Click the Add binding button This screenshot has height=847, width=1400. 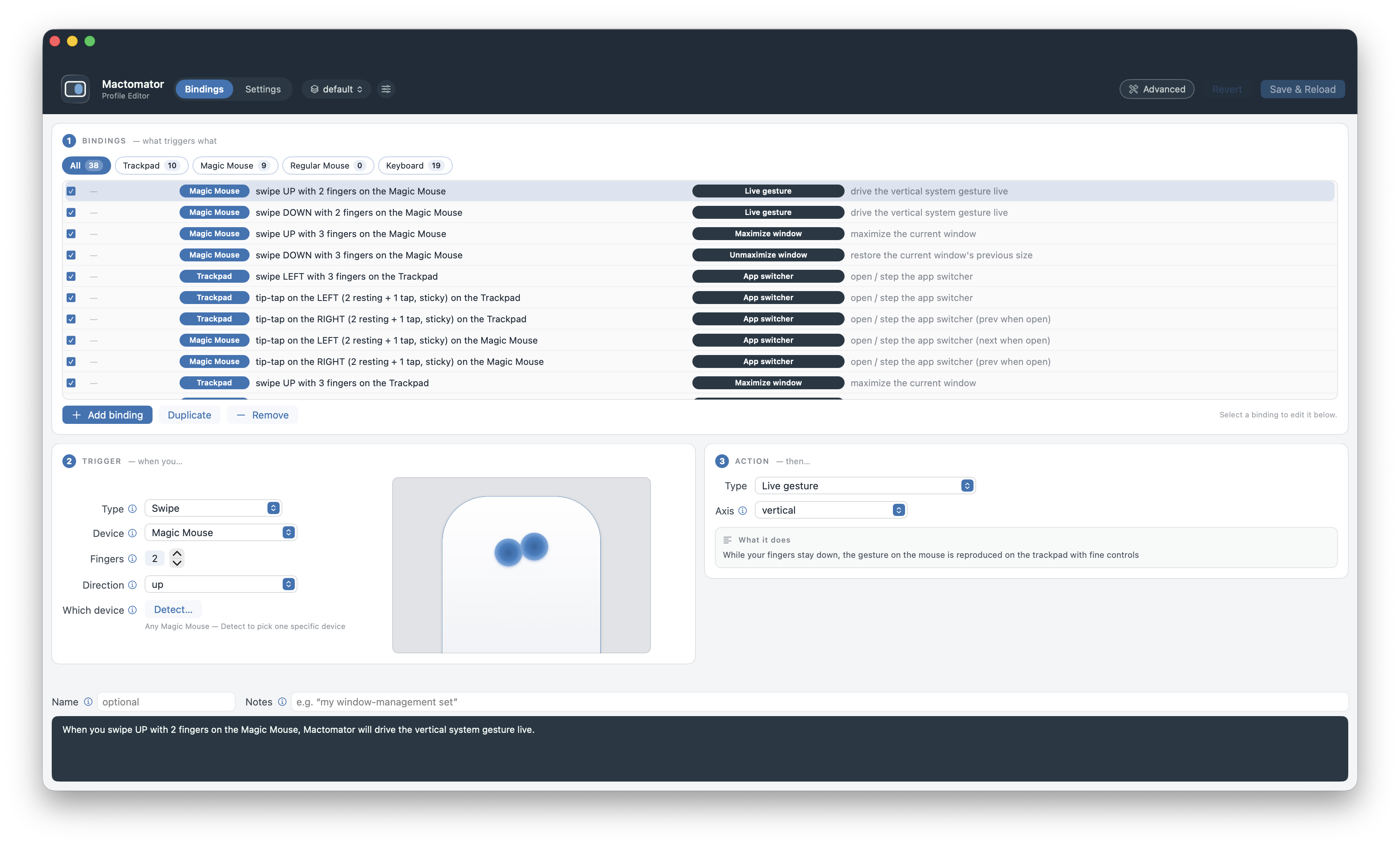point(107,415)
